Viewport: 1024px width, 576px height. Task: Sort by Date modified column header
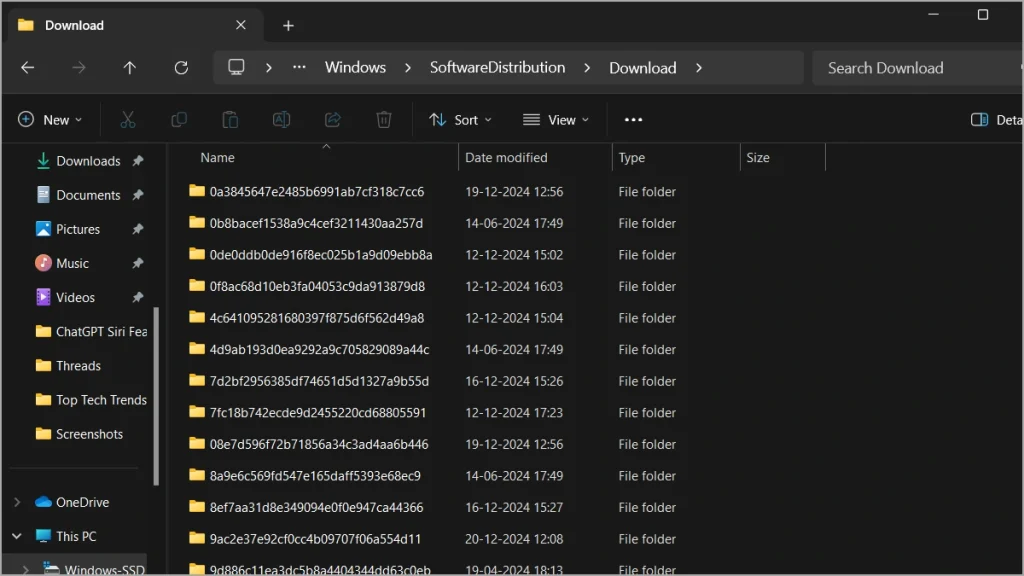pyautogui.click(x=506, y=158)
